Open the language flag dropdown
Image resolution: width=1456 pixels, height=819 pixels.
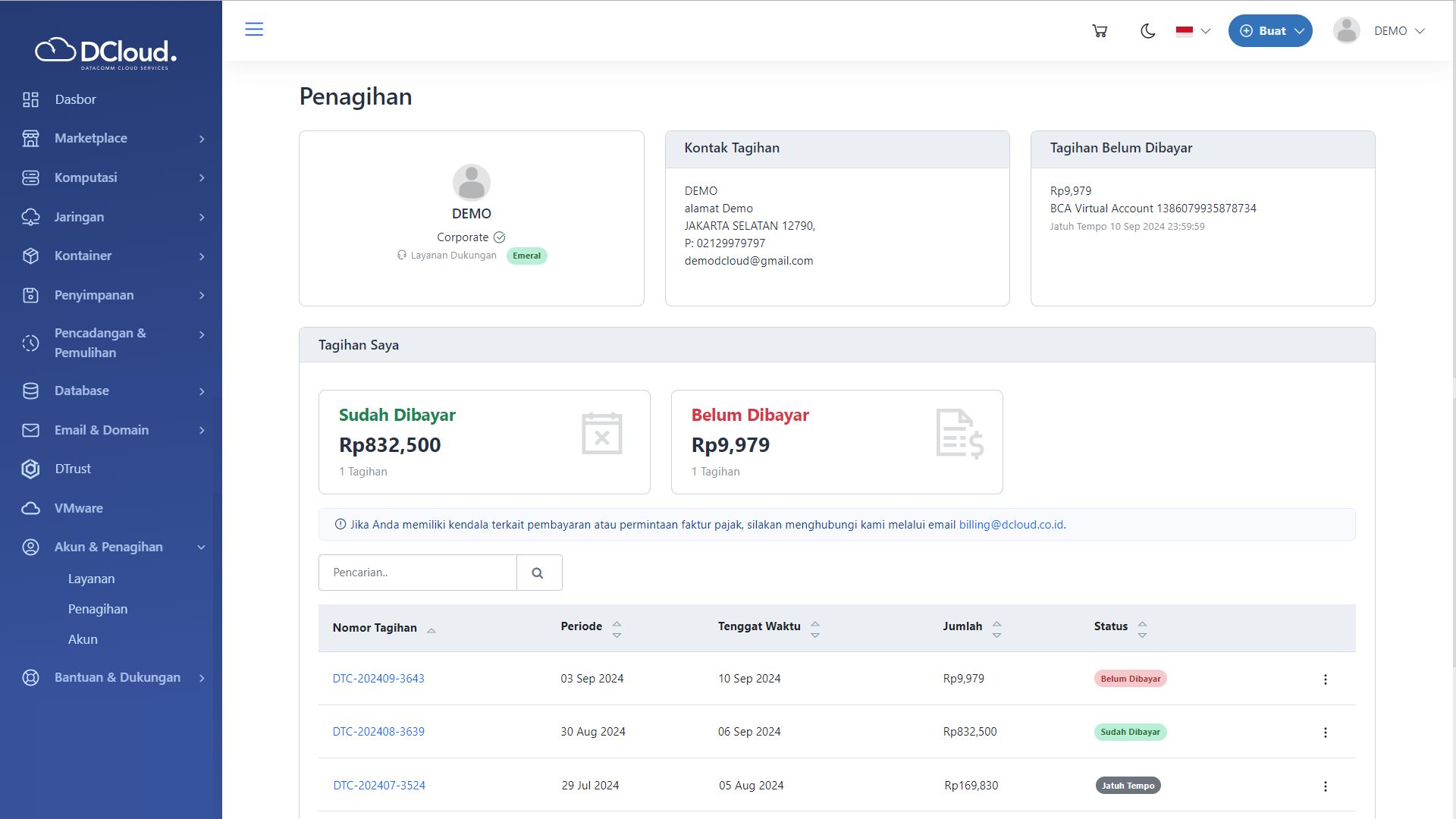click(1193, 31)
